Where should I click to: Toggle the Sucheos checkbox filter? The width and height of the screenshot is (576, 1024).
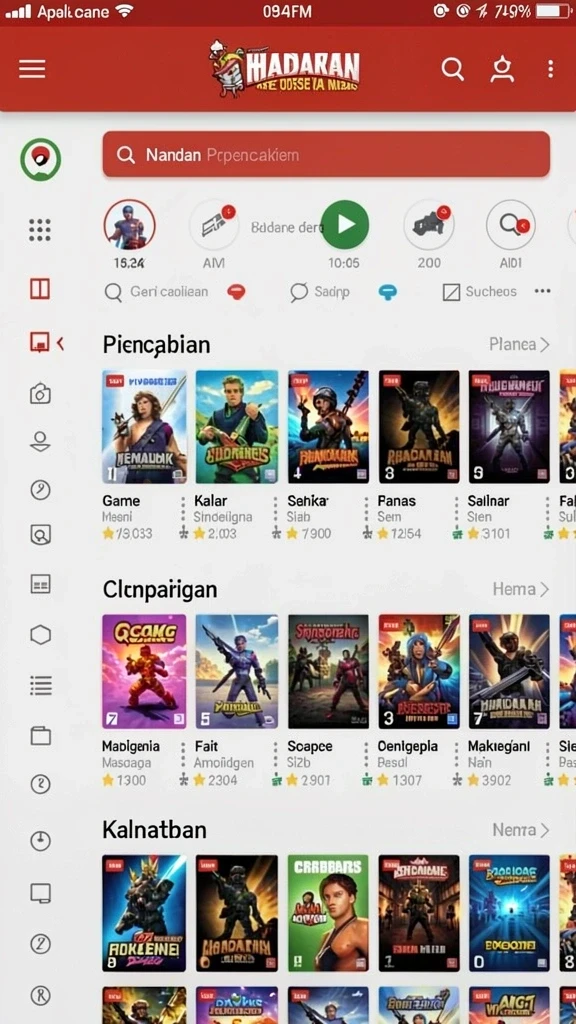[479, 292]
